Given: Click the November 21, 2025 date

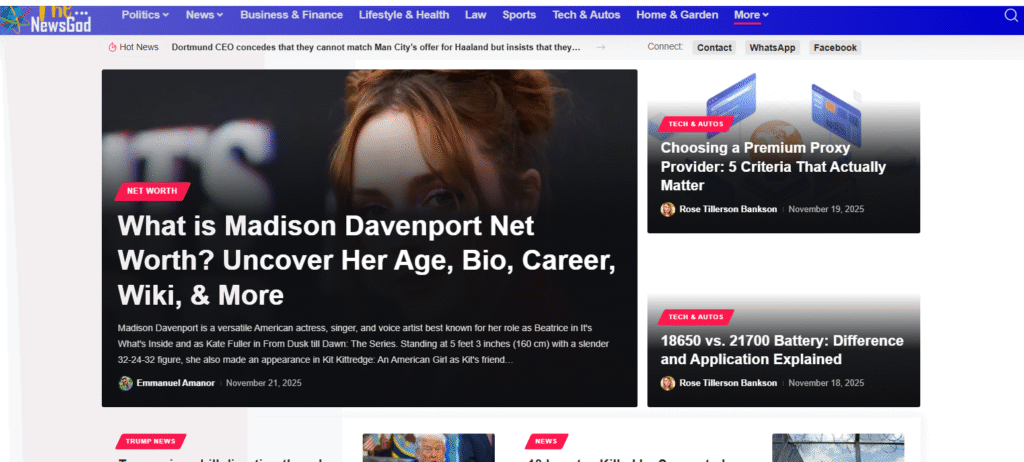Looking at the screenshot, I should point(264,383).
